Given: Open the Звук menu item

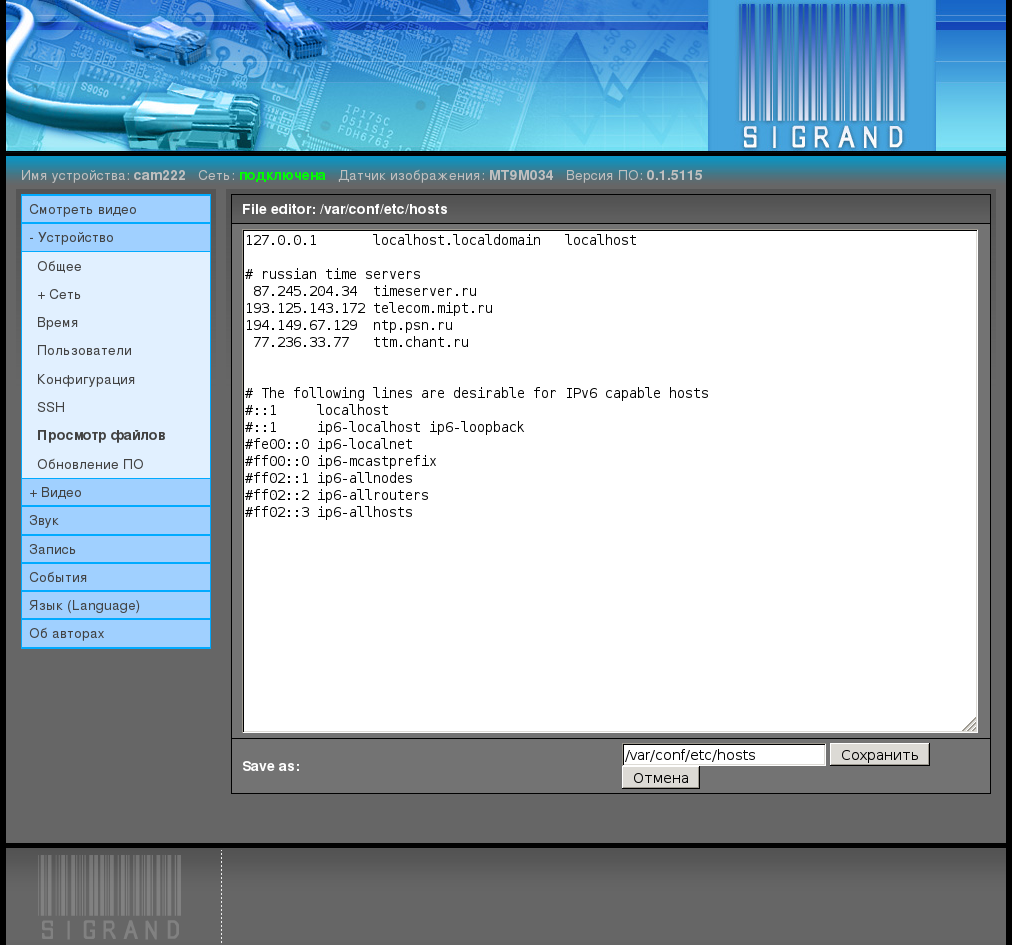Looking at the screenshot, I should pos(116,520).
